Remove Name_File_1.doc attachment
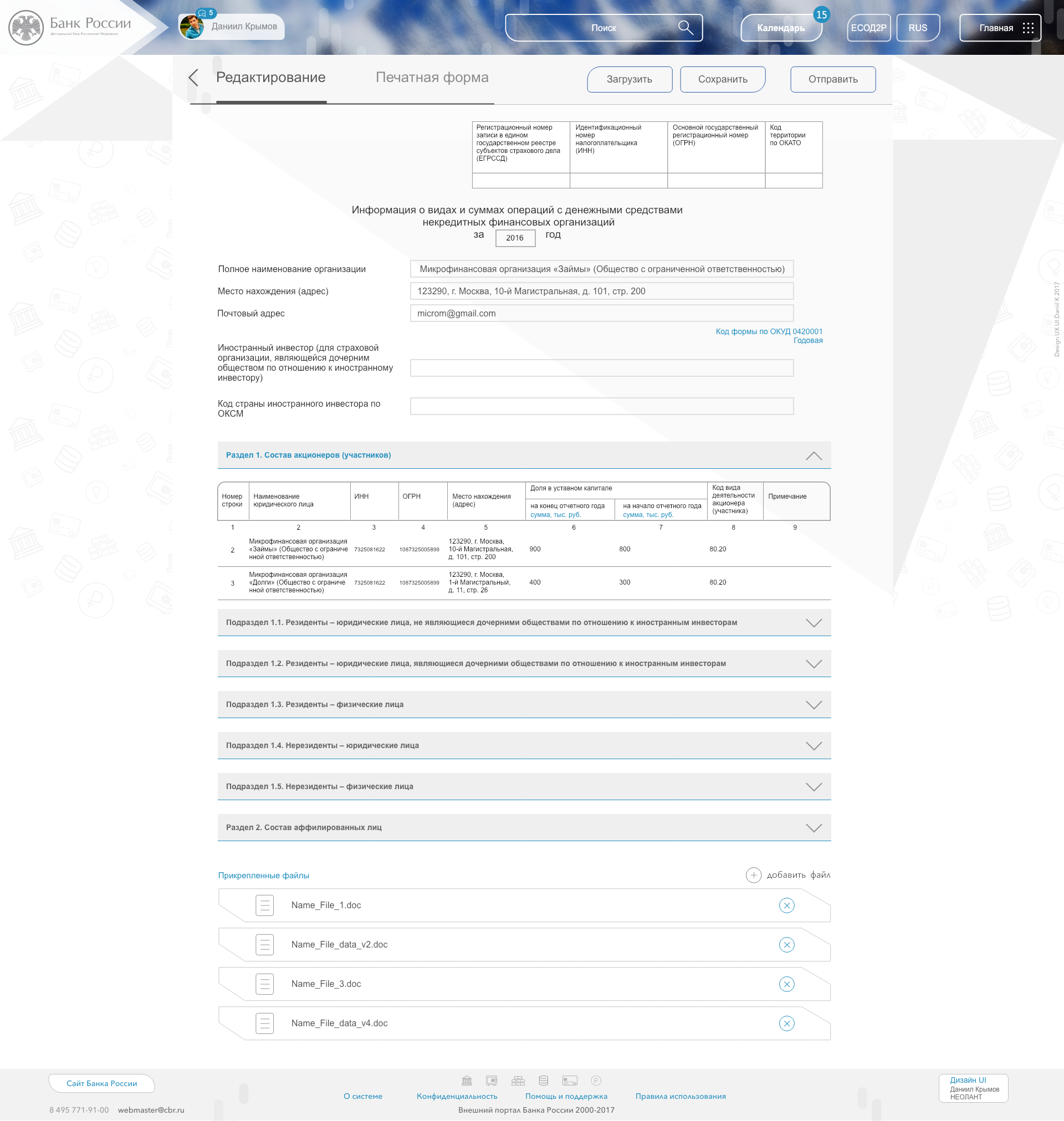The height and width of the screenshot is (1121, 1064). pos(787,905)
